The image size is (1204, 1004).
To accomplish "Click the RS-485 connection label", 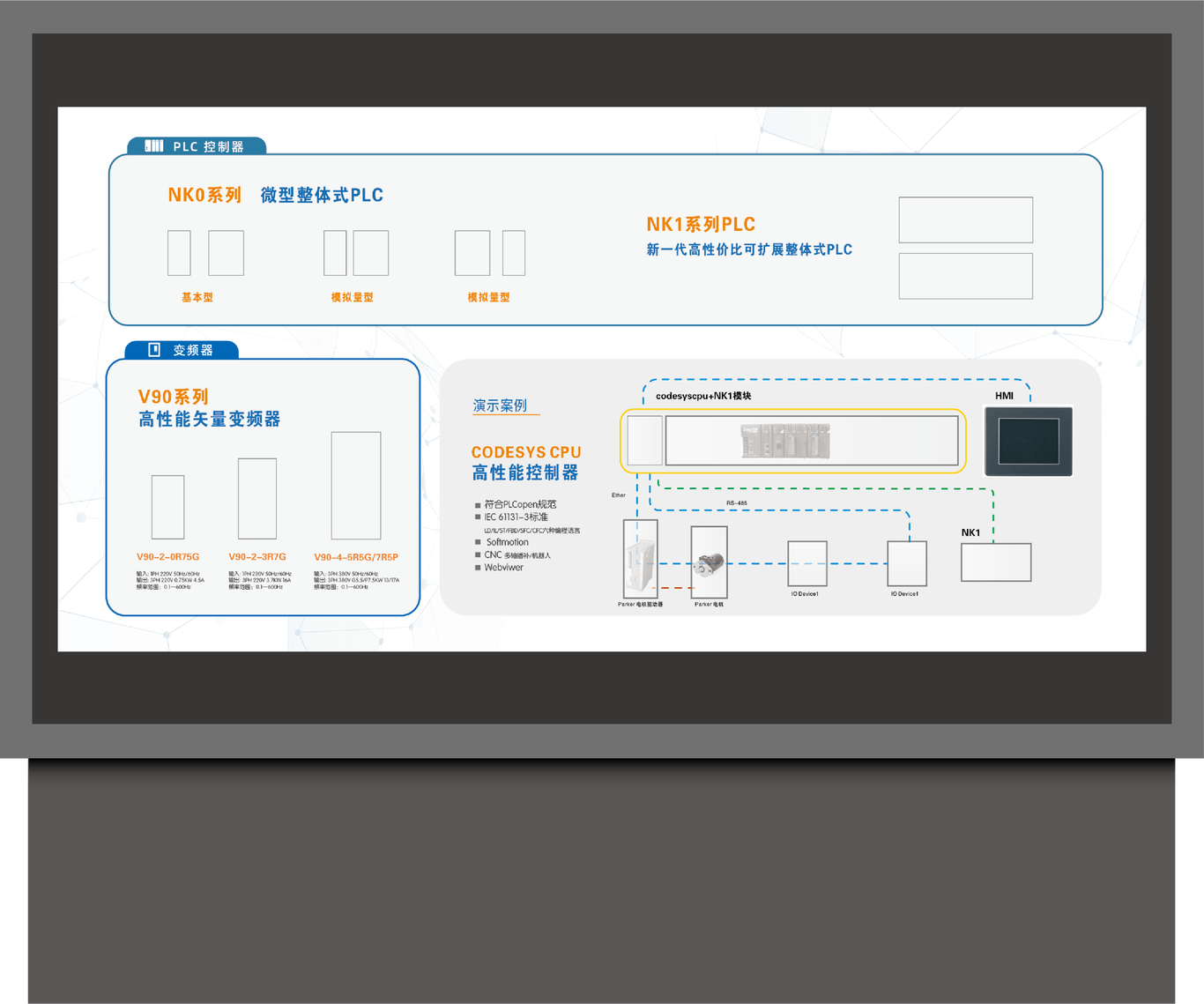I will tap(737, 503).
